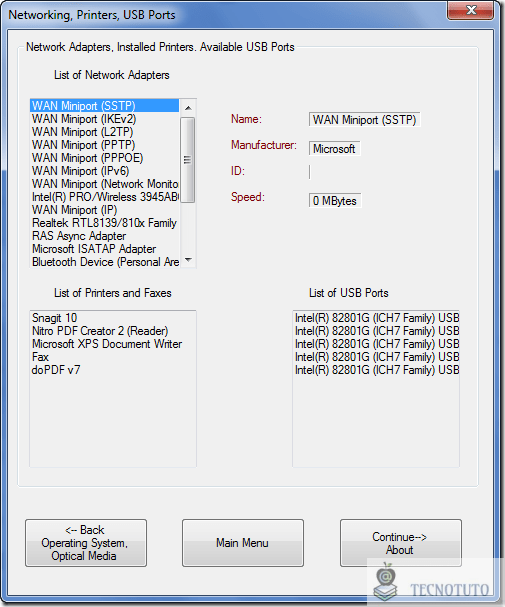Select fourth Intel 82801G USB port entry
This screenshot has height=607, width=505.
(376, 357)
